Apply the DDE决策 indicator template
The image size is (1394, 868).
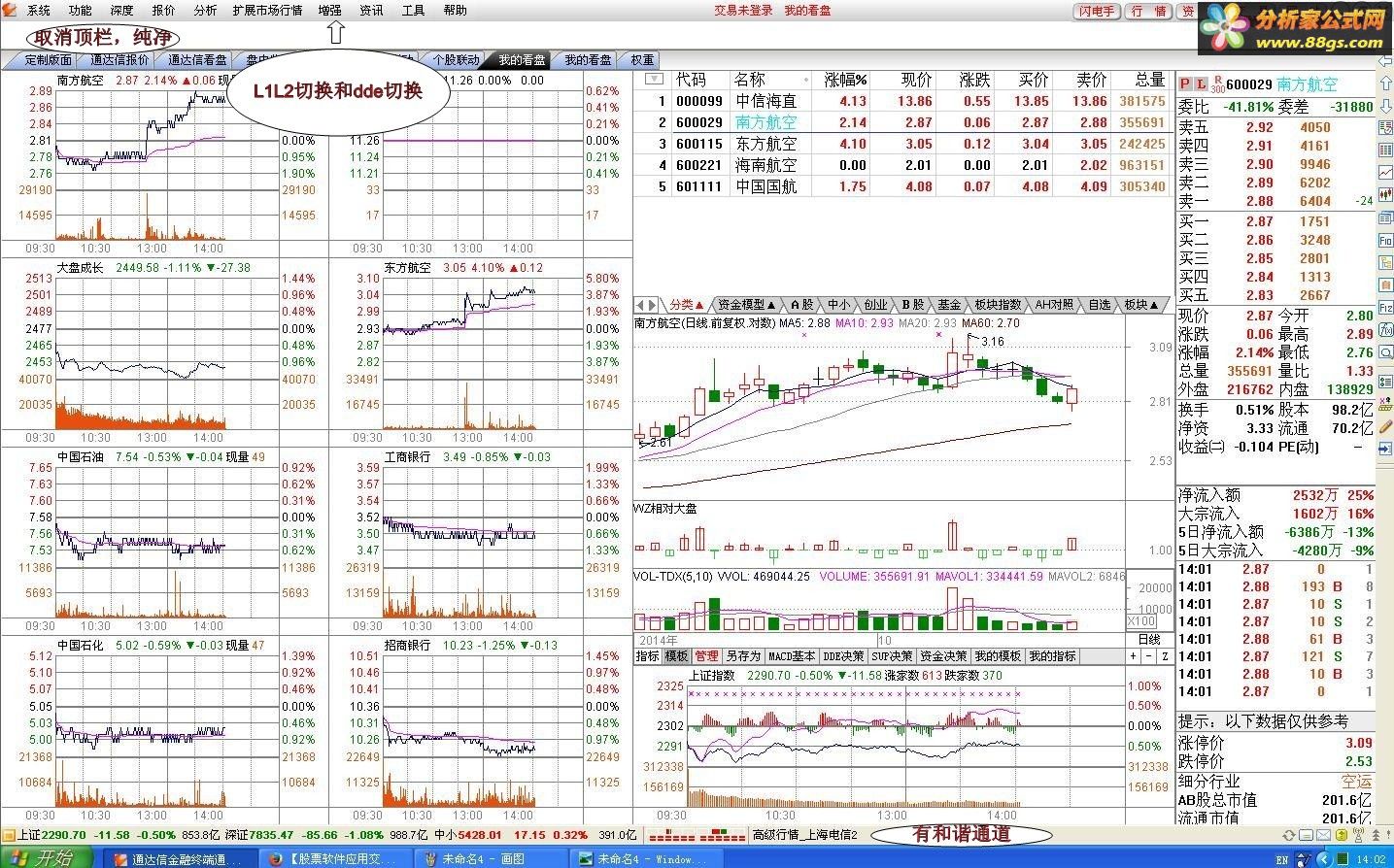coord(843,656)
